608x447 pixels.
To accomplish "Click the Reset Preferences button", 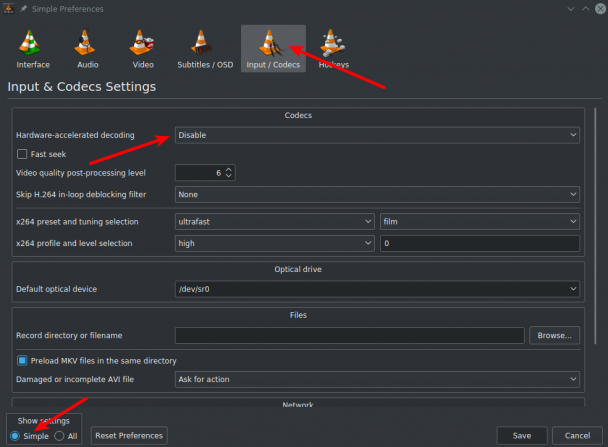I will point(129,435).
